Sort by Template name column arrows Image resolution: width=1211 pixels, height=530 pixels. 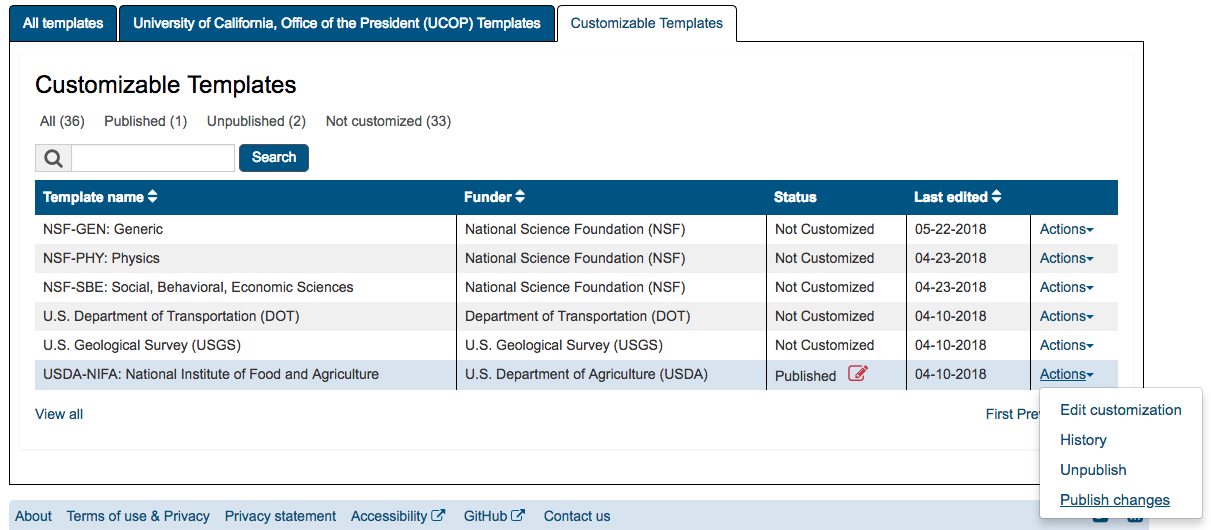[152, 197]
